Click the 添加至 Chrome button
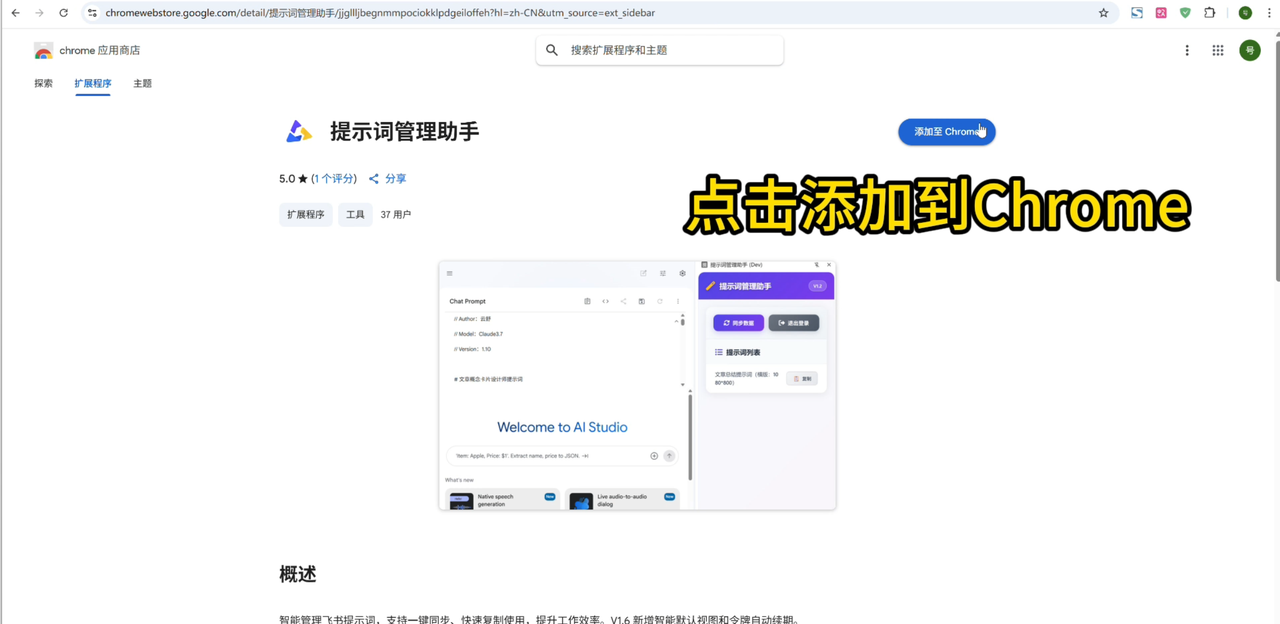Image resolution: width=1280 pixels, height=624 pixels. point(947,132)
